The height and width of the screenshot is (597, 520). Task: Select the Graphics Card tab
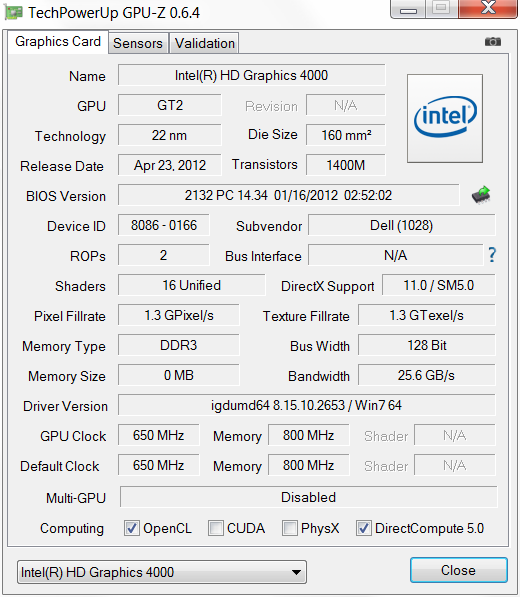[58, 42]
